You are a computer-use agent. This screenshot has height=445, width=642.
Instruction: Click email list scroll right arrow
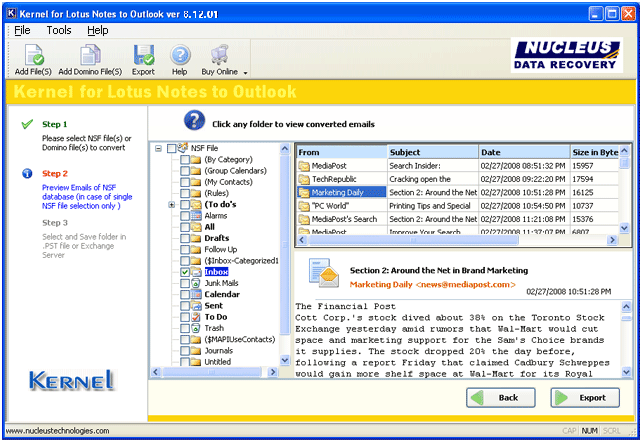click(x=612, y=240)
